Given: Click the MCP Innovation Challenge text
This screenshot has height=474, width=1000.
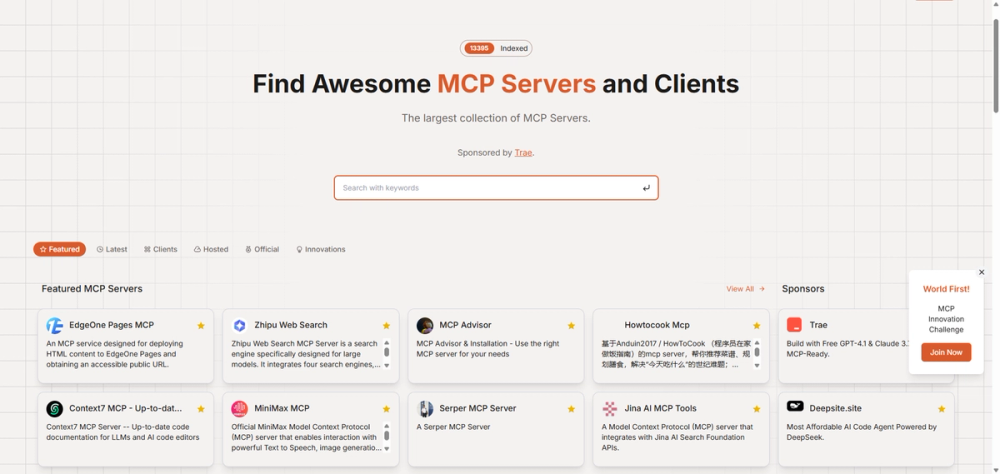Looking at the screenshot, I should (x=946, y=319).
